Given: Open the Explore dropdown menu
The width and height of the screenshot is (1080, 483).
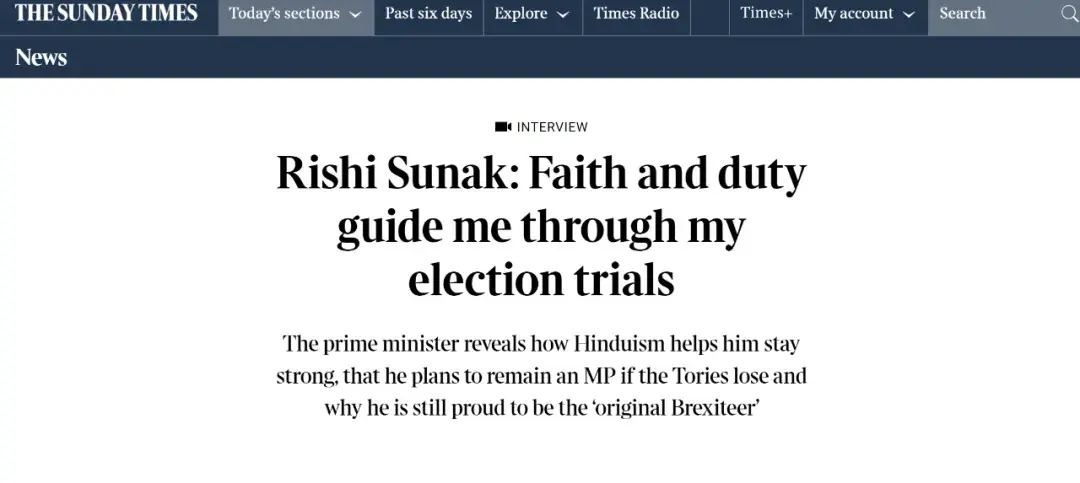Looking at the screenshot, I should click(x=531, y=15).
